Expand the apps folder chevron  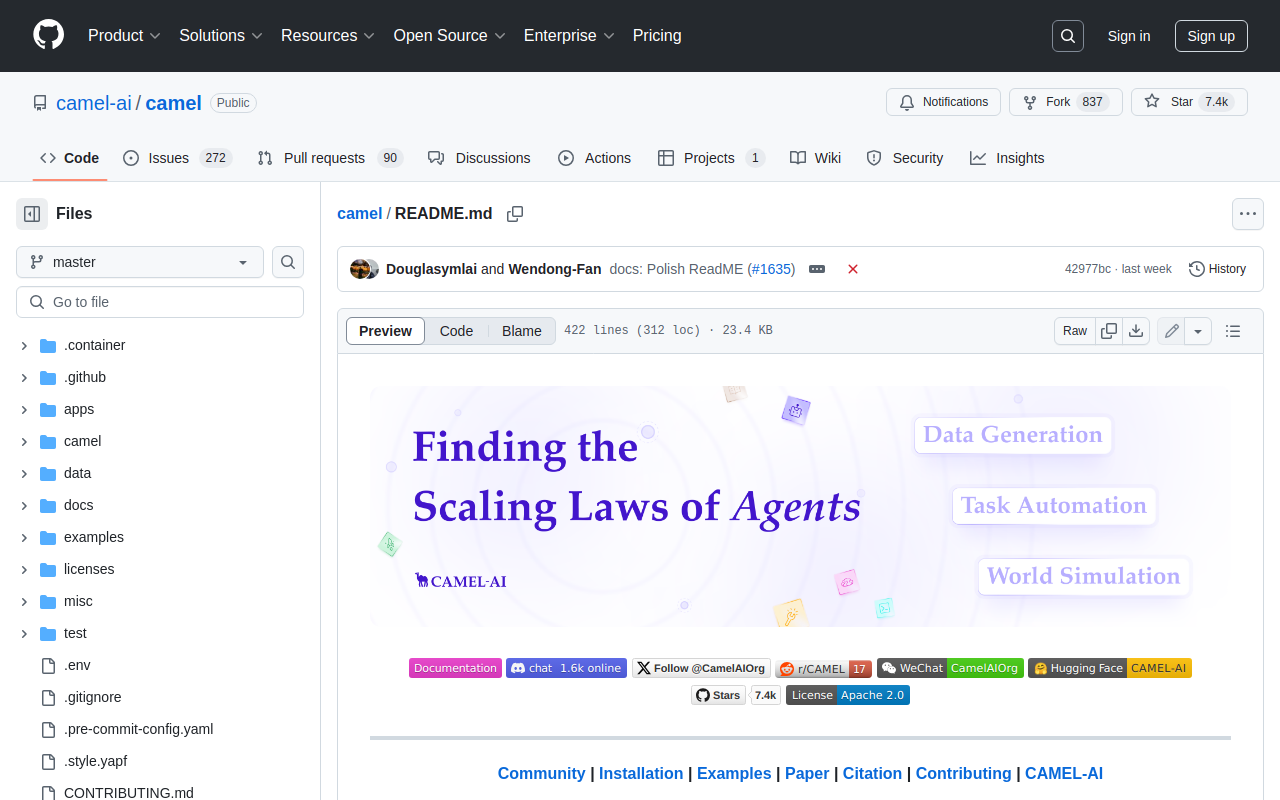tap(24, 409)
